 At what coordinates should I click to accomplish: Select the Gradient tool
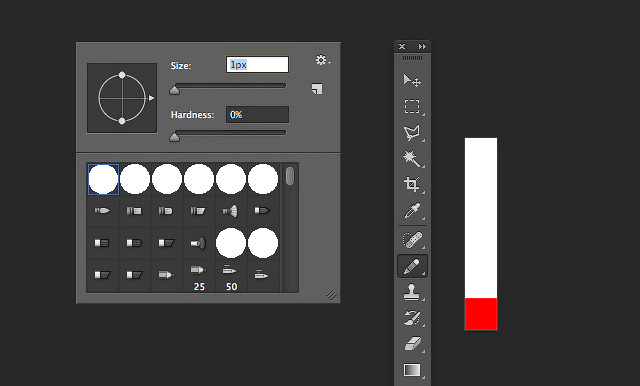click(412, 370)
